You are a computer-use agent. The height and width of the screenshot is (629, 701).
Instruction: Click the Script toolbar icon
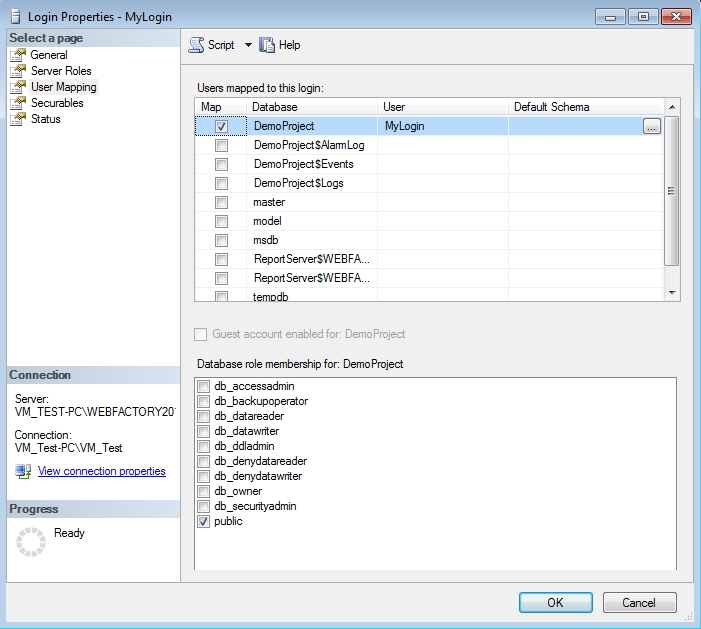[x=196, y=45]
